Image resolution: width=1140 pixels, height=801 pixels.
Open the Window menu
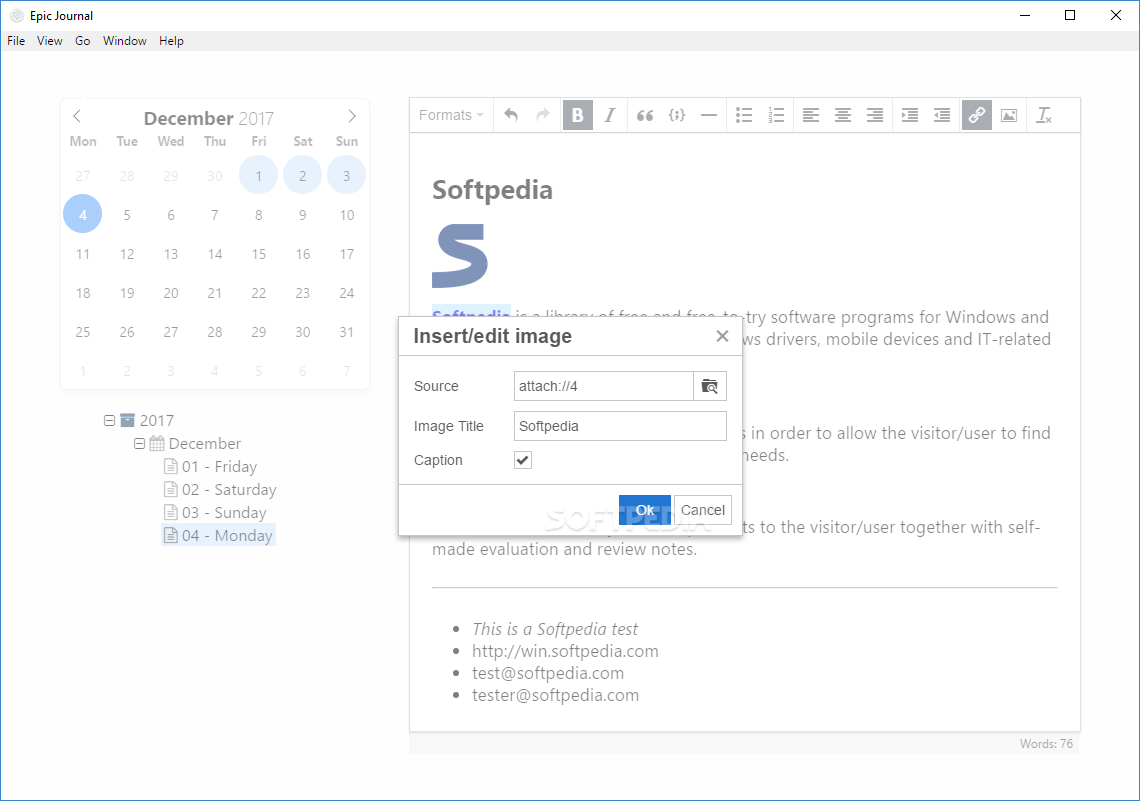point(124,41)
